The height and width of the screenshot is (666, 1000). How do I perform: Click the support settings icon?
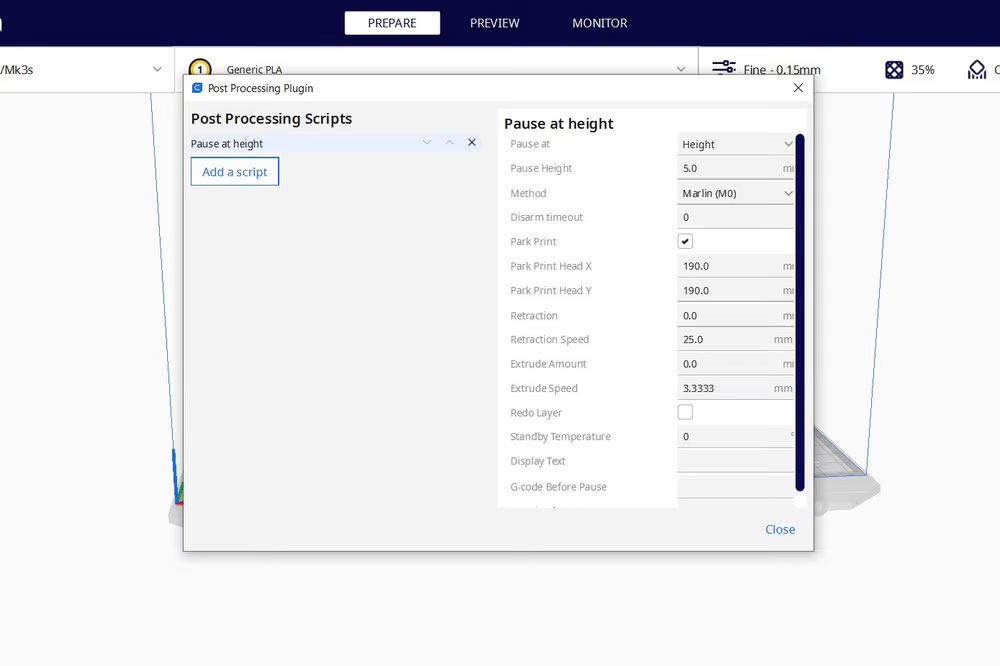tap(976, 70)
